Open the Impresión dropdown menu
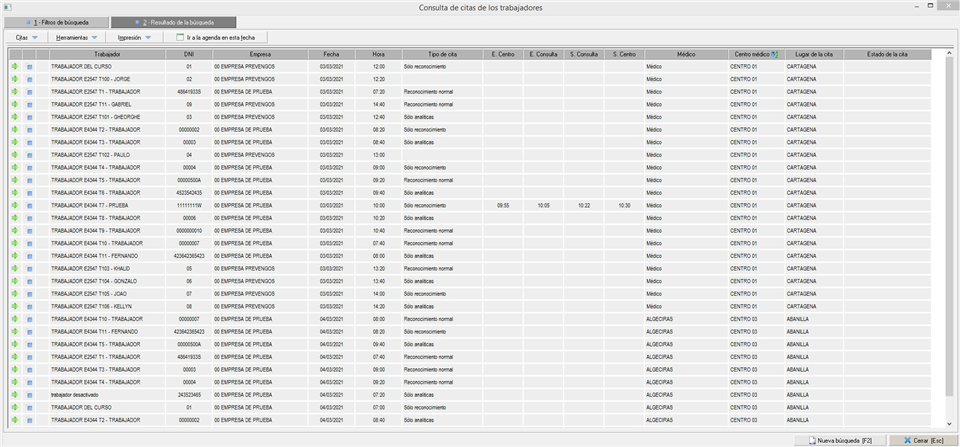The image size is (960, 447). click(133, 37)
